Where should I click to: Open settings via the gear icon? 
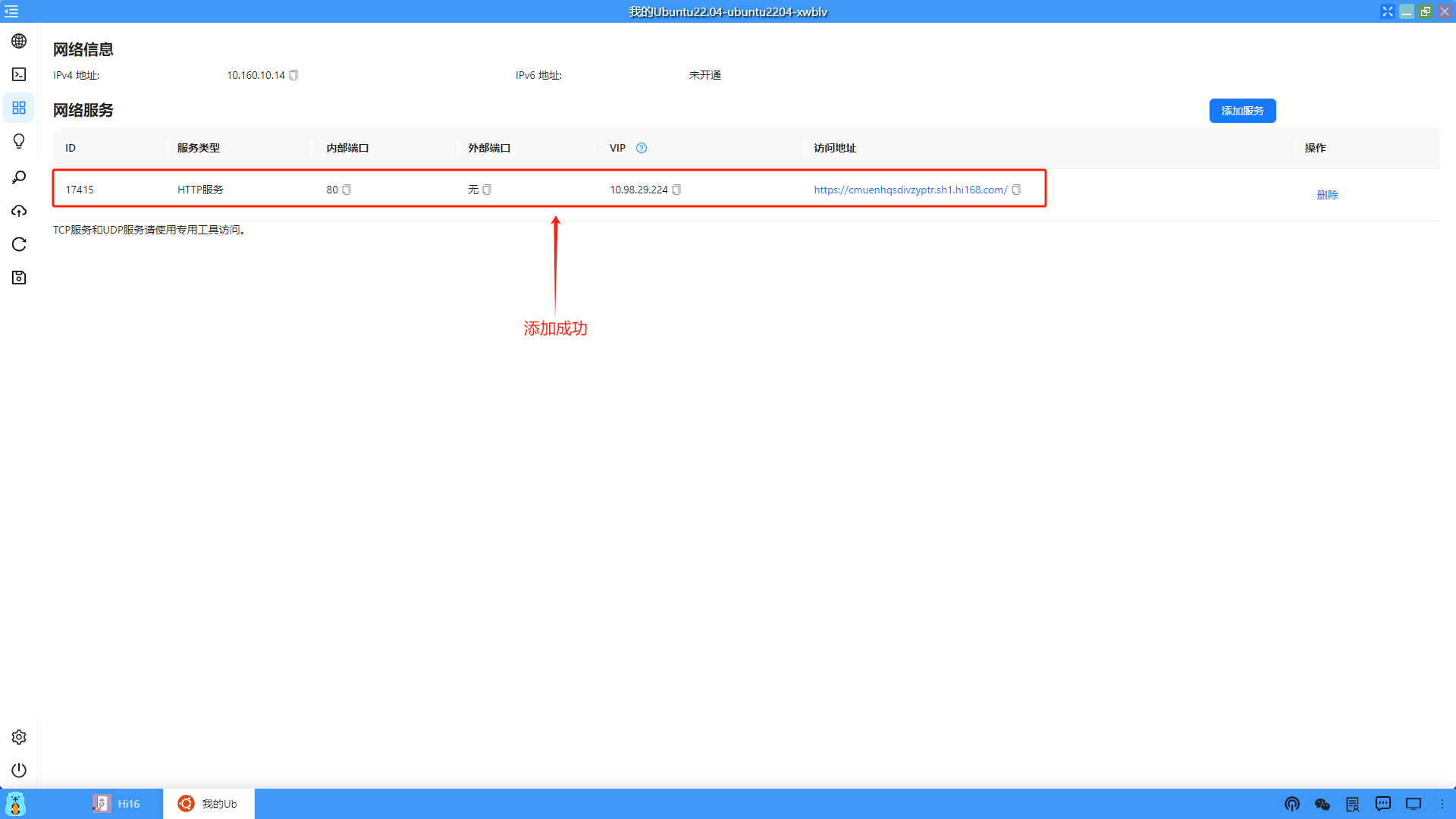(x=18, y=736)
